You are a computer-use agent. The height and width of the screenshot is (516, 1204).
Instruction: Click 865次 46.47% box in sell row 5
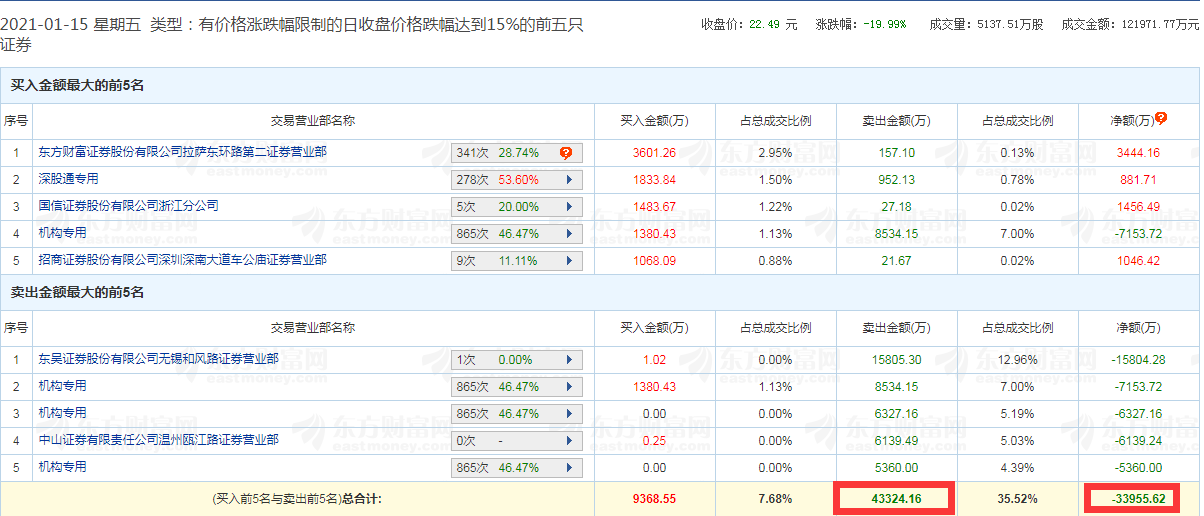(516, 467)
